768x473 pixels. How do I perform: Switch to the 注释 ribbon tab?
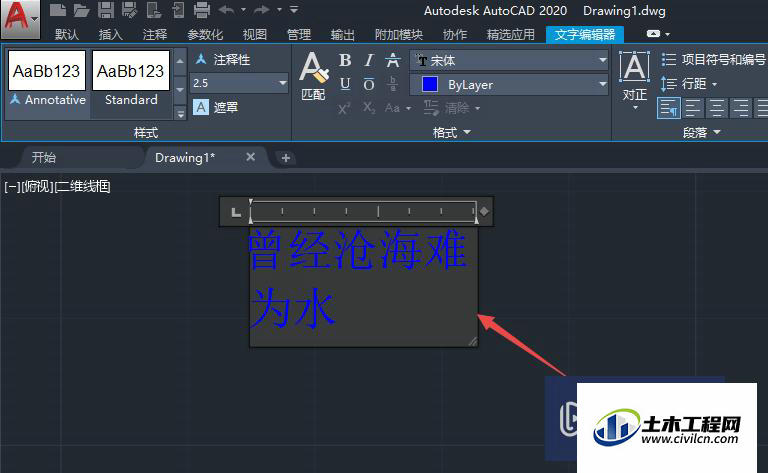click(155, 35)
